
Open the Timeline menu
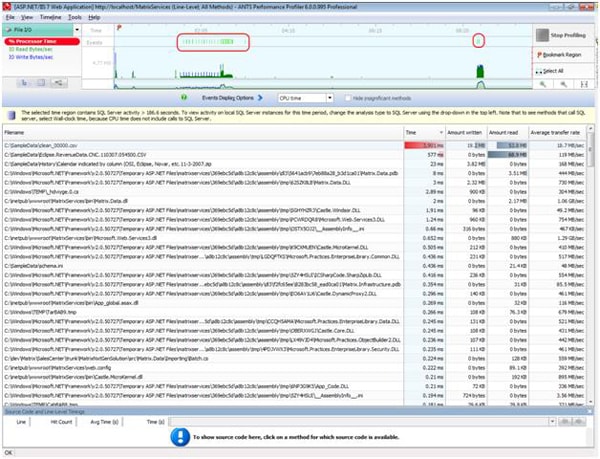(x=51, y=17)
